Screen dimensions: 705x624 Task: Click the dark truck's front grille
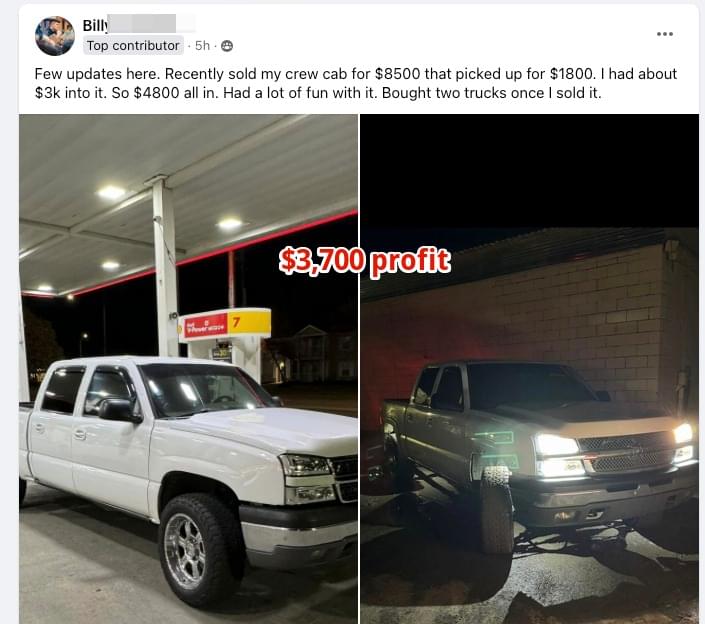pyautogui.click(x=626, y=453)
